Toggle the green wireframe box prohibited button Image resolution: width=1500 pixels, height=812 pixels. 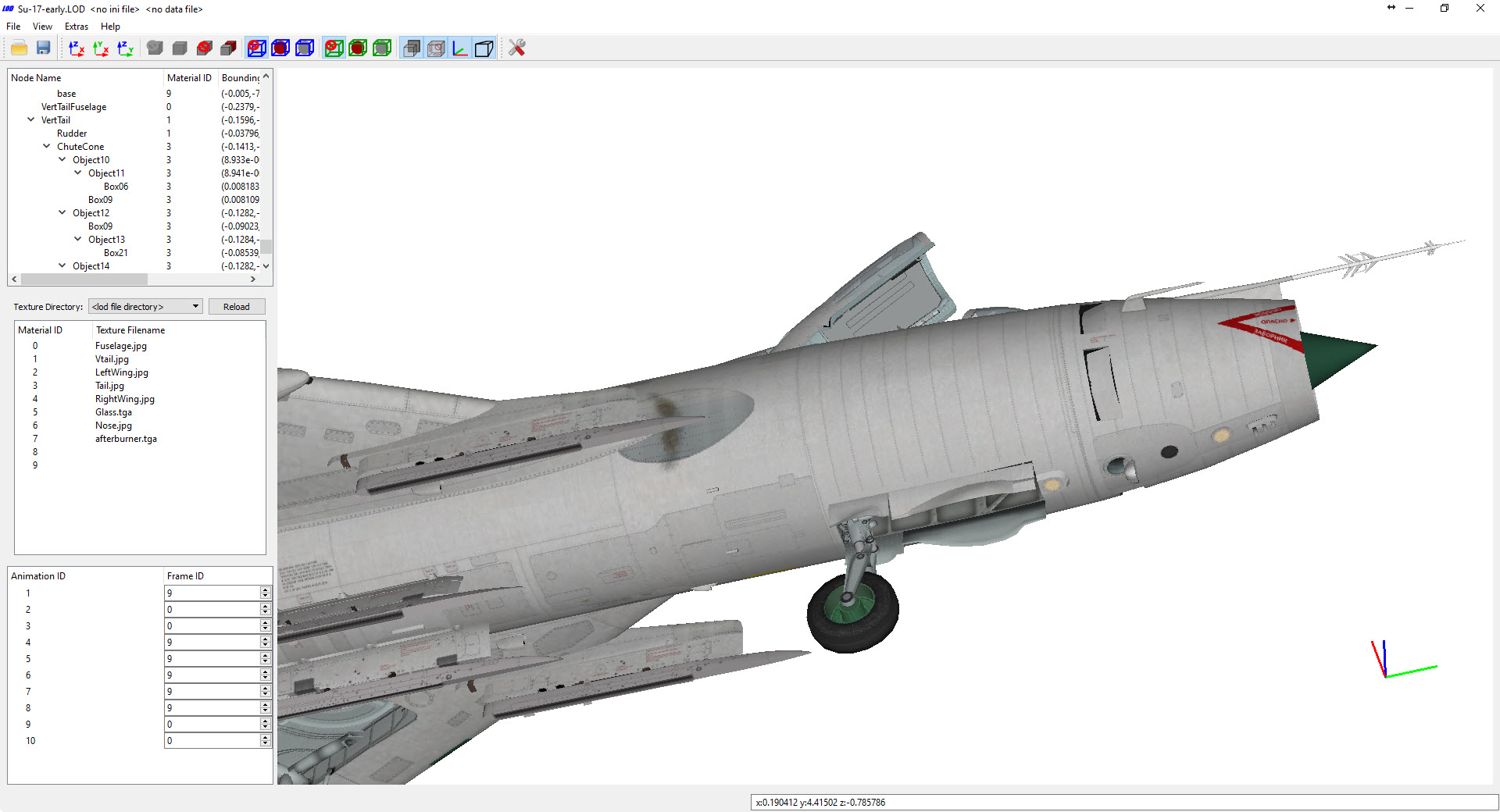[x=334, y=48]
